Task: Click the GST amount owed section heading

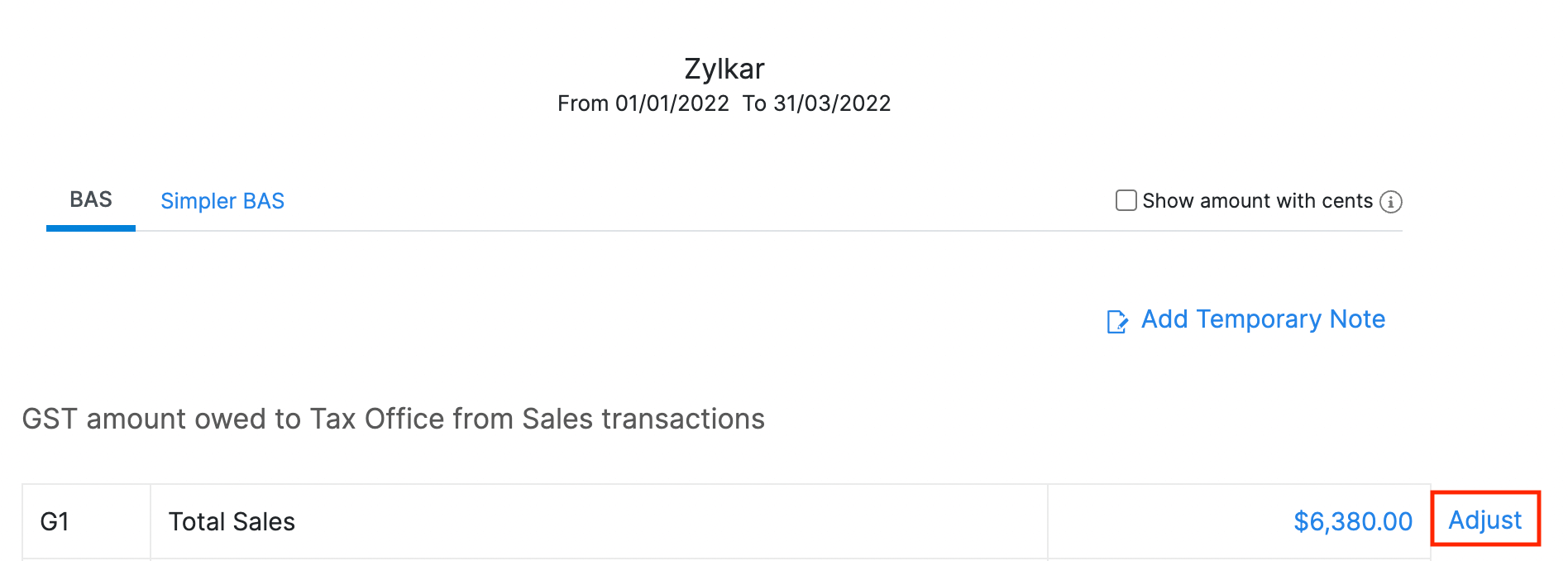Action: coord(393,420)
